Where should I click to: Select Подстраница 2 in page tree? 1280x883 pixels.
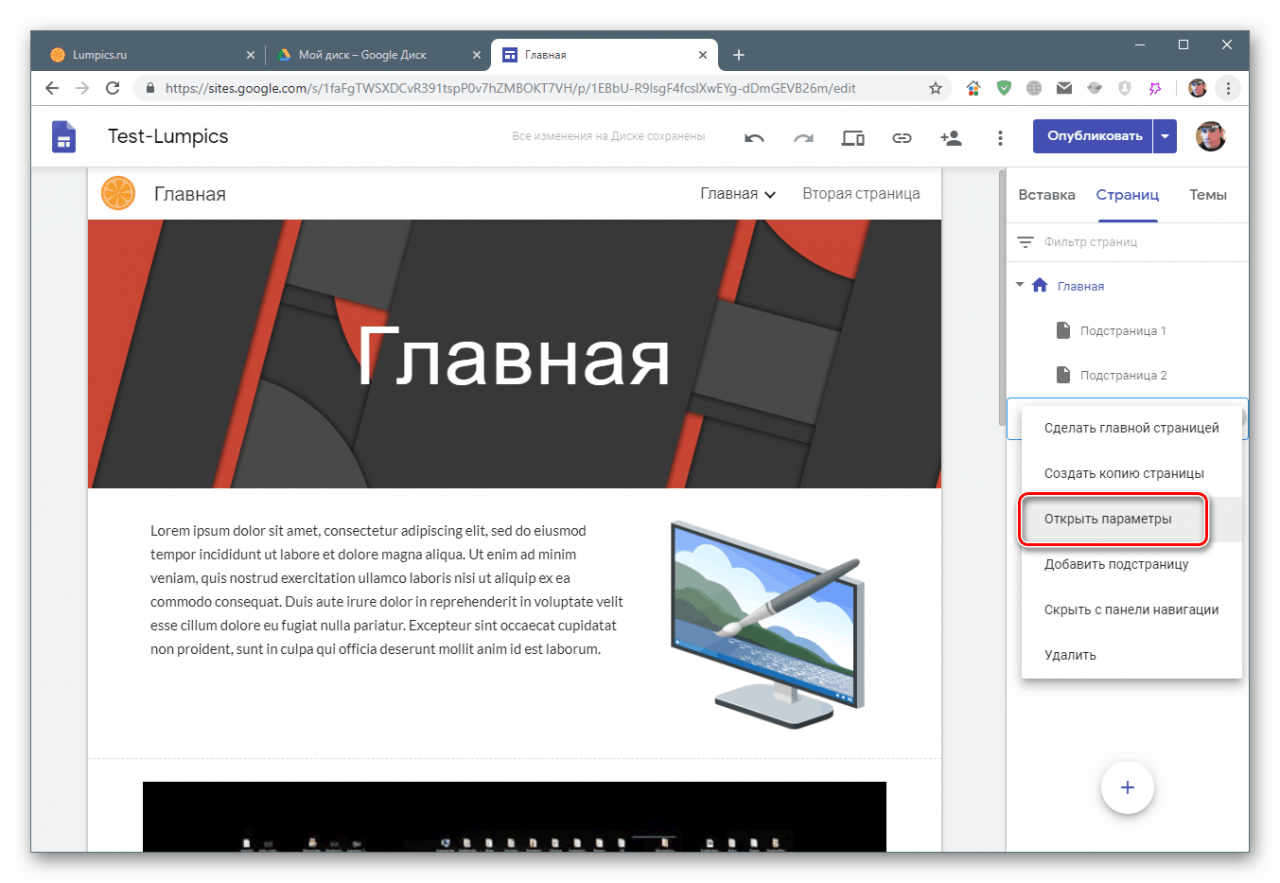click(x=1123, y=375)
